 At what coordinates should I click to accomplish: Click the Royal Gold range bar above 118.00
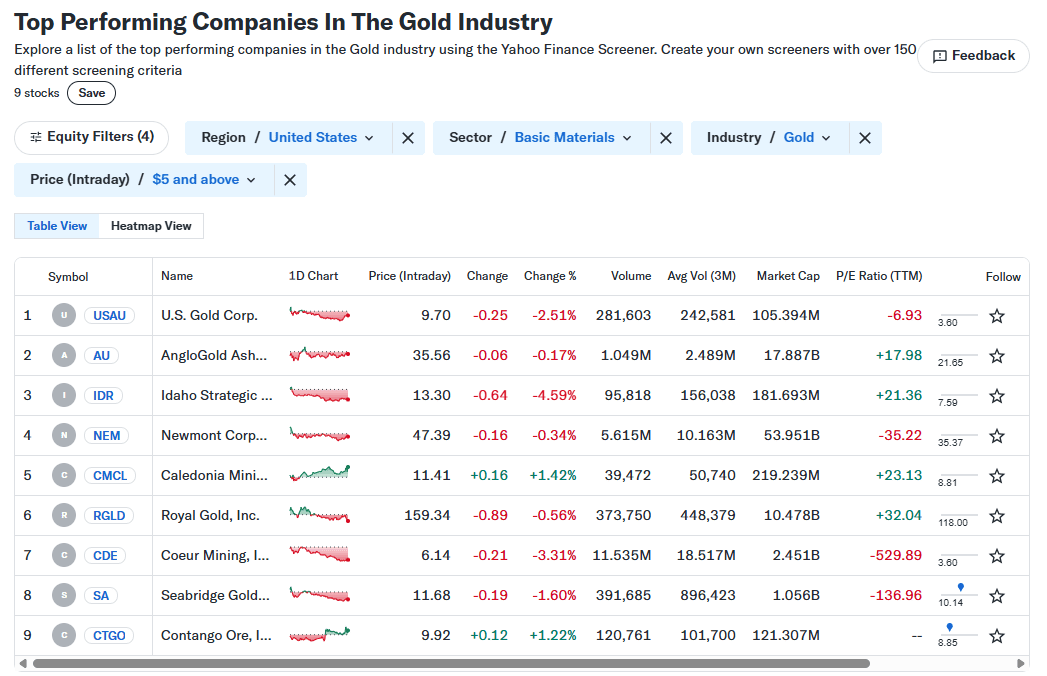(x=959, y=514)
